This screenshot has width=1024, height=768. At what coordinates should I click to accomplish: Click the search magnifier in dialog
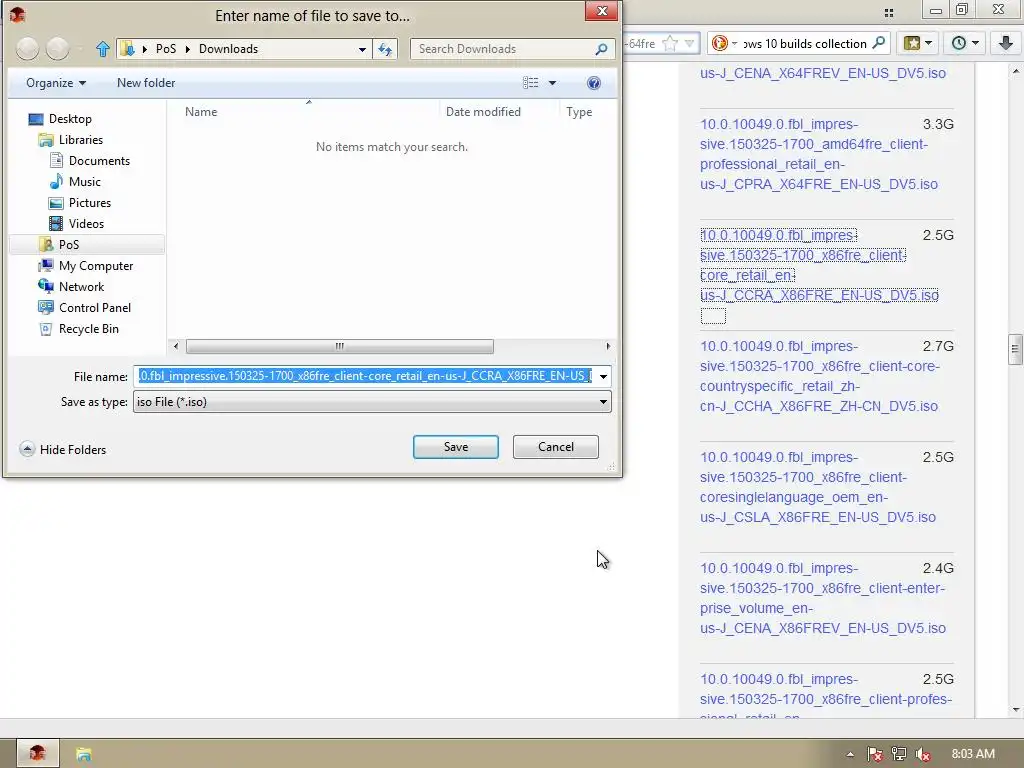[x=601, y=49]
